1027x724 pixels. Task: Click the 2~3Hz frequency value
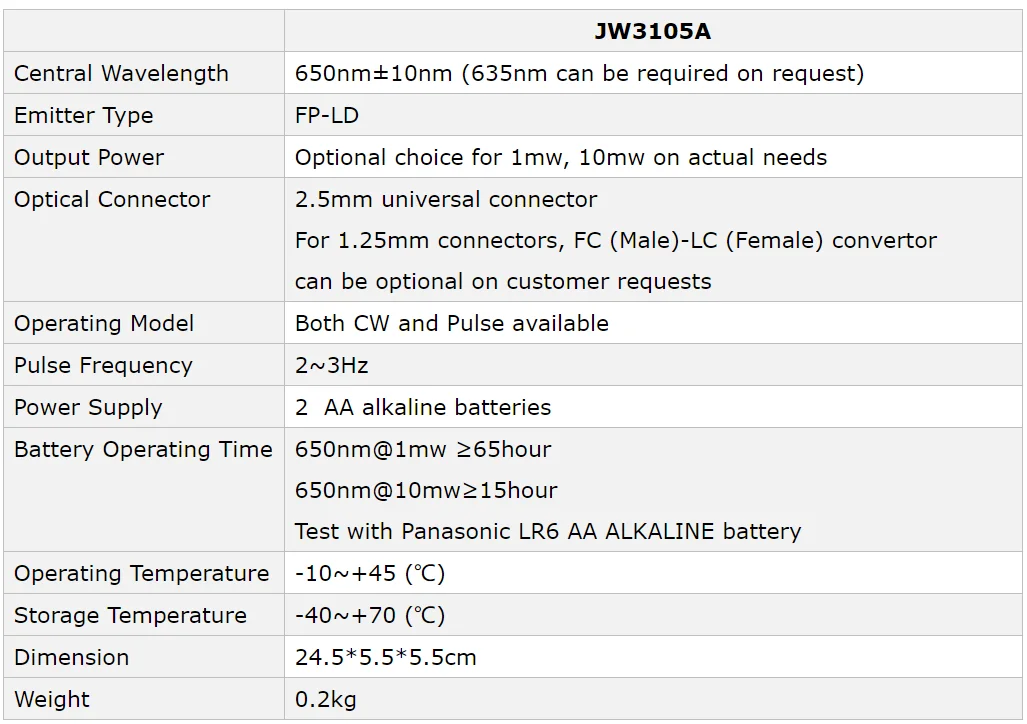332,365
